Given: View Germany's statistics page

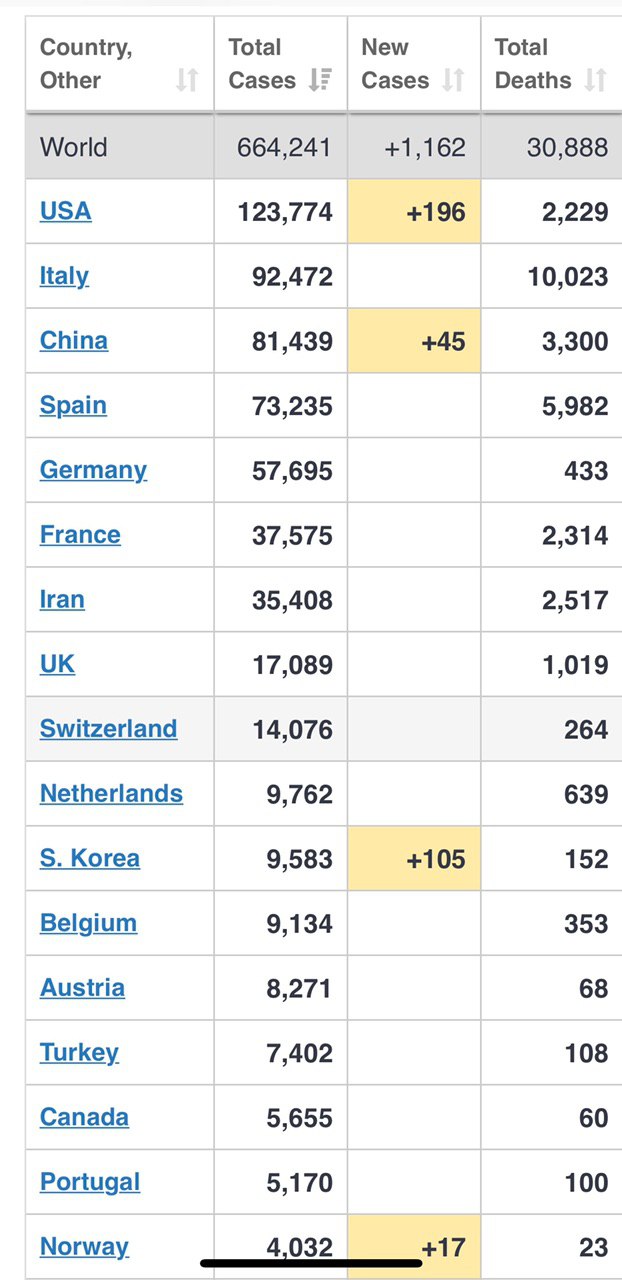Looking at the screenshot, I should coord(93,470).
